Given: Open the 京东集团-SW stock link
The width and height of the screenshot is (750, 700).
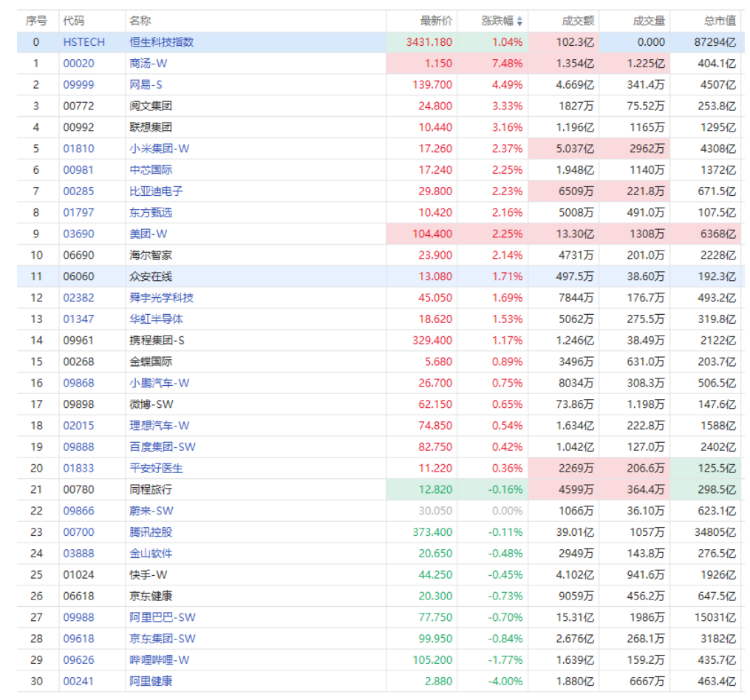Looking at the screenshot, I should tap(163, 639).
